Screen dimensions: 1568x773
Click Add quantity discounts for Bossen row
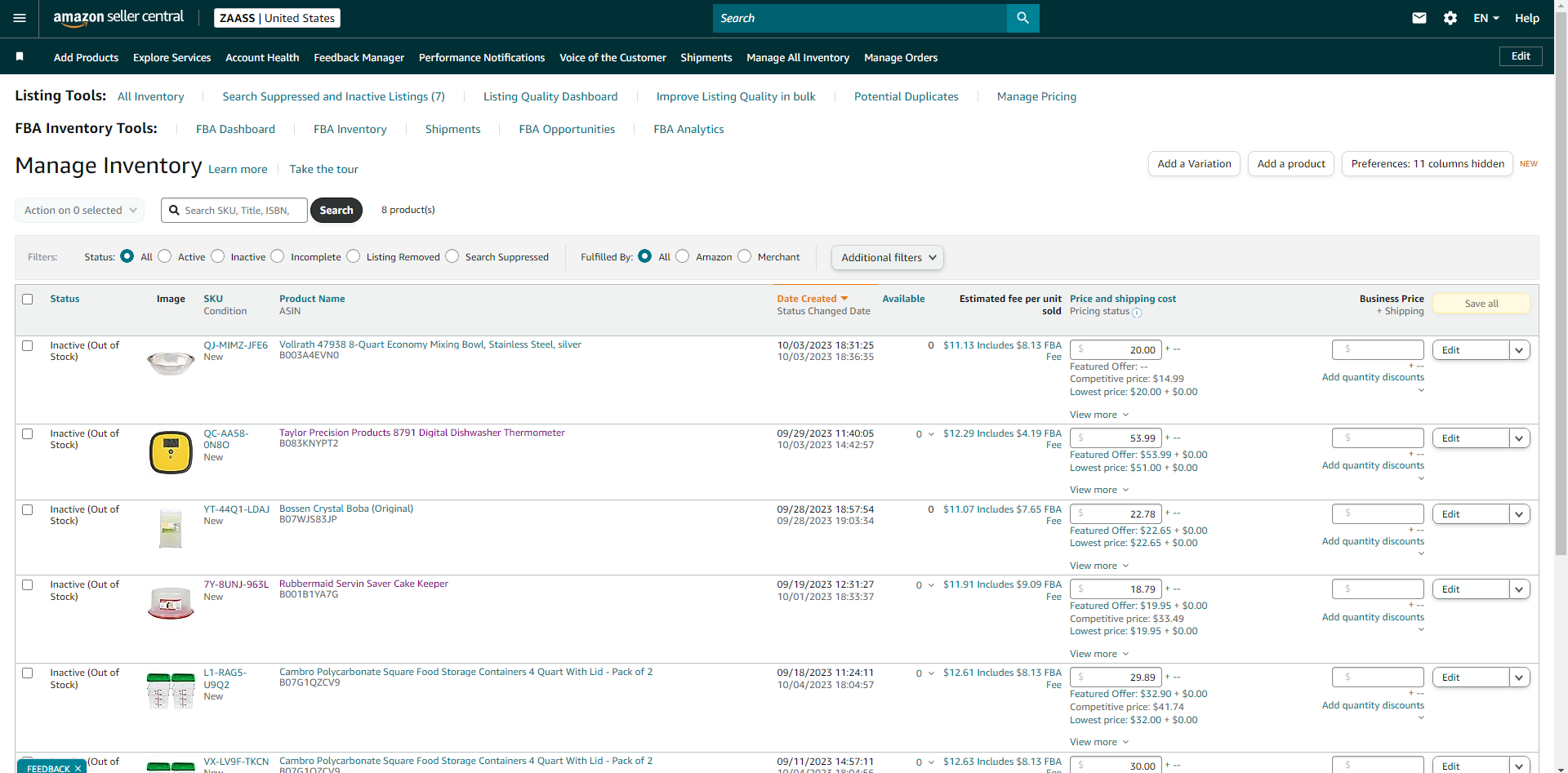point(1373,541)
